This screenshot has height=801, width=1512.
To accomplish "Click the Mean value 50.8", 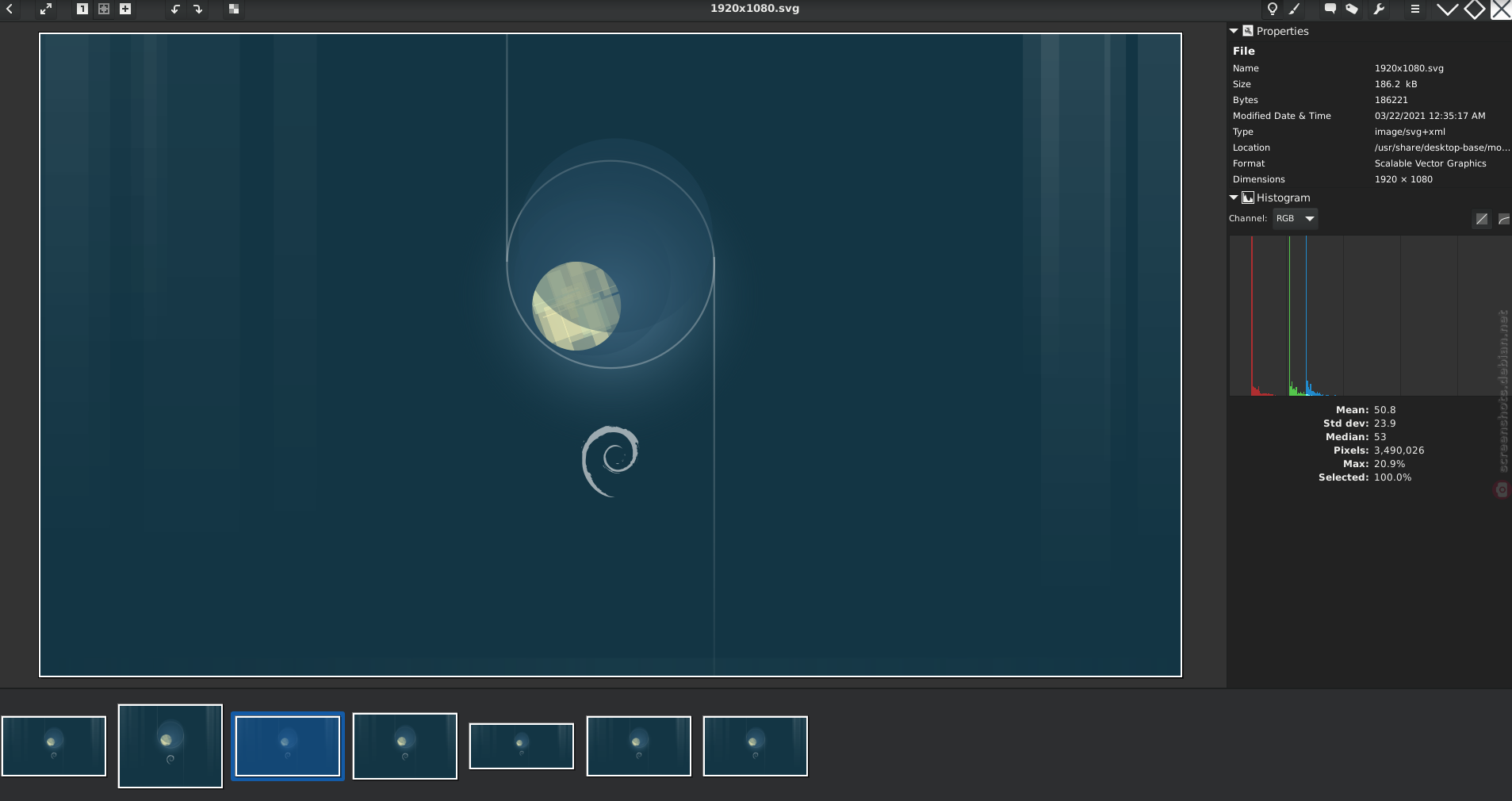I will [x=1385, y=410].
